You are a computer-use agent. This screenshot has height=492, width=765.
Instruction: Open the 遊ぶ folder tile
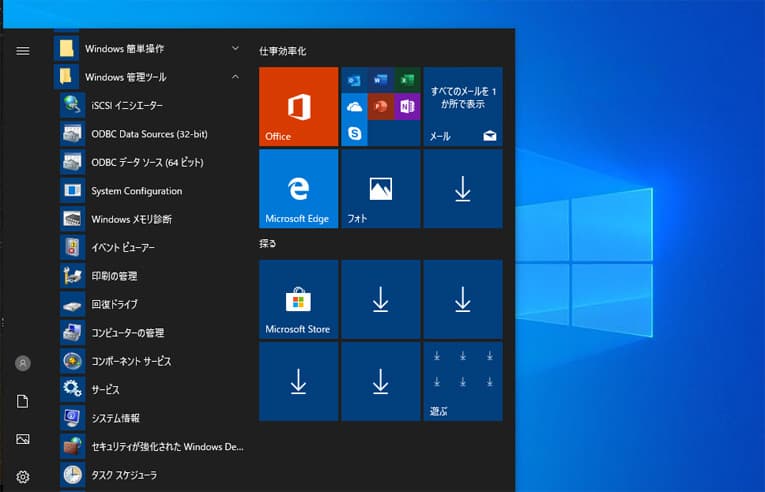point(462,381)
